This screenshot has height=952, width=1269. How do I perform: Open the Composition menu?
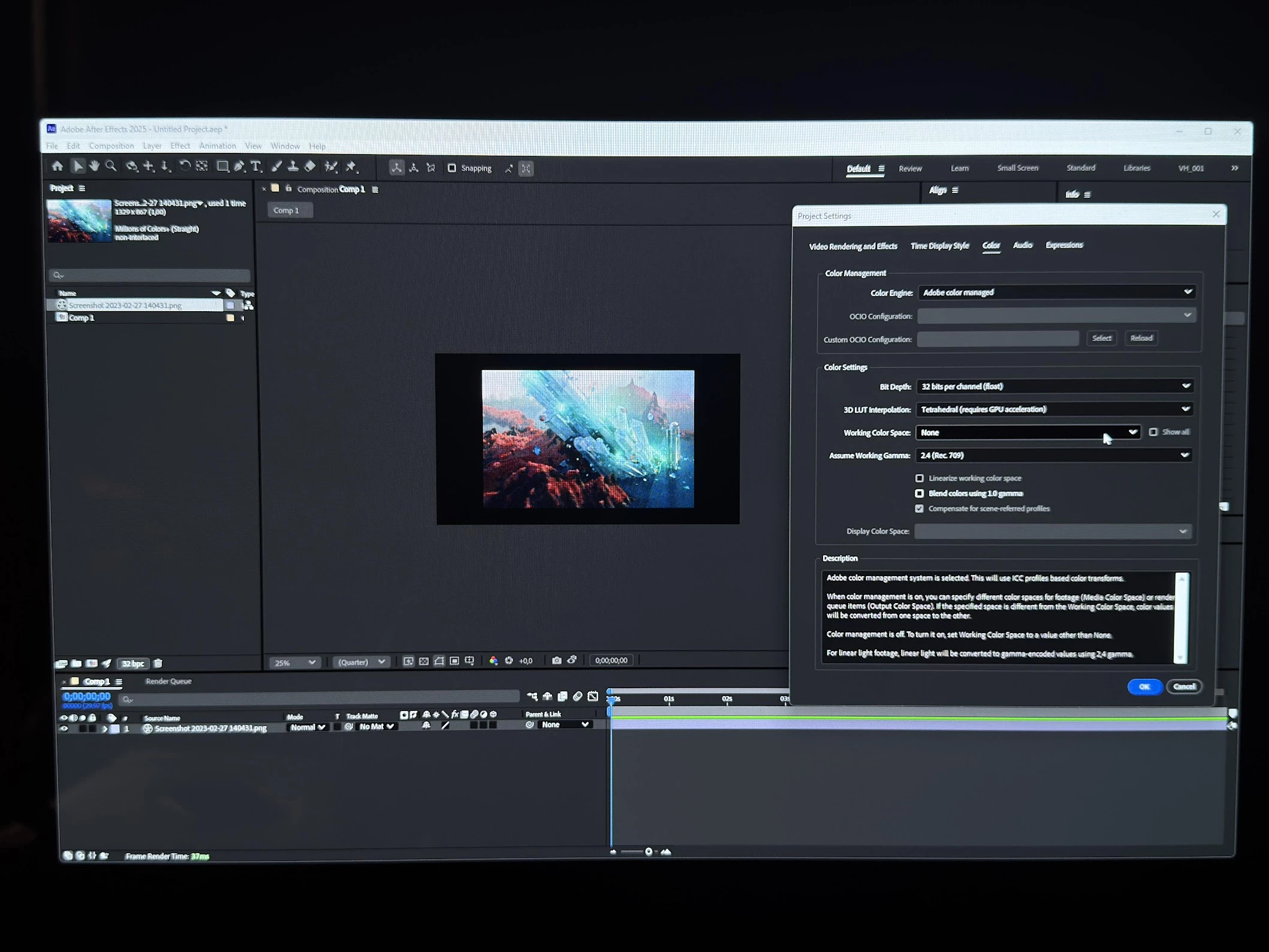point(111,146)
